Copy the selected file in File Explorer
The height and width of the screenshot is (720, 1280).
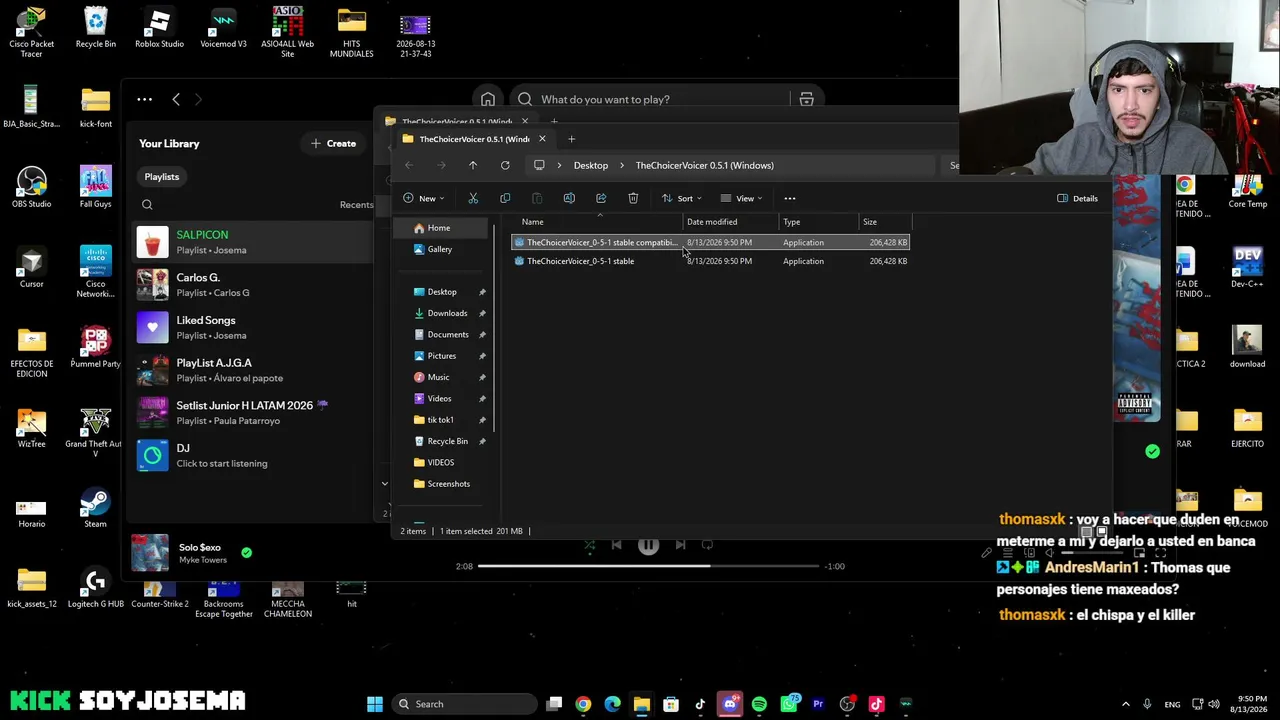[x=505, y=198]
